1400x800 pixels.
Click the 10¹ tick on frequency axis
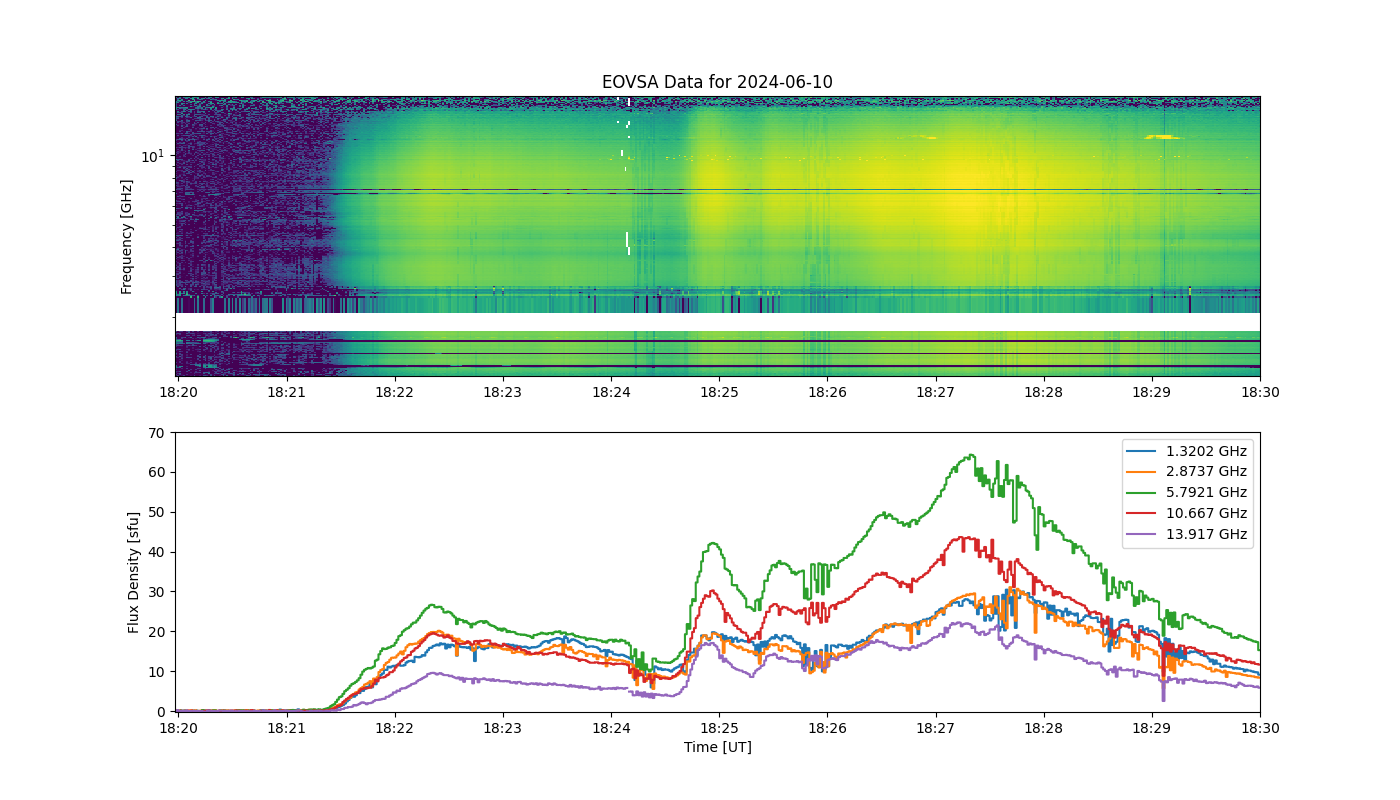(x=152, y=156)
